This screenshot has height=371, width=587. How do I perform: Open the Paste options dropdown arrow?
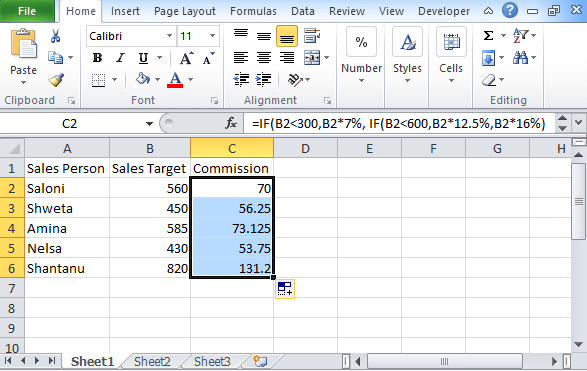[23, 83]
